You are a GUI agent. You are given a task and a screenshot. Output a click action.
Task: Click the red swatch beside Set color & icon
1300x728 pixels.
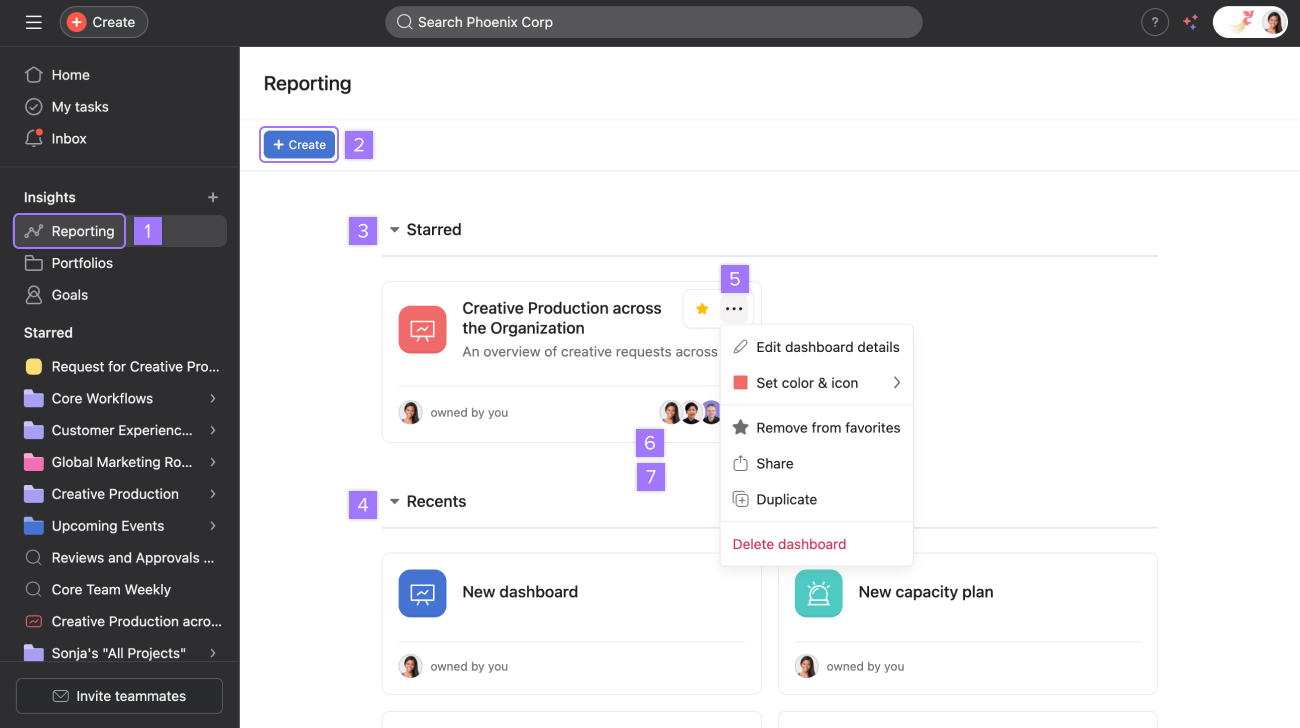pyautogui.click(x=741, y=382)
